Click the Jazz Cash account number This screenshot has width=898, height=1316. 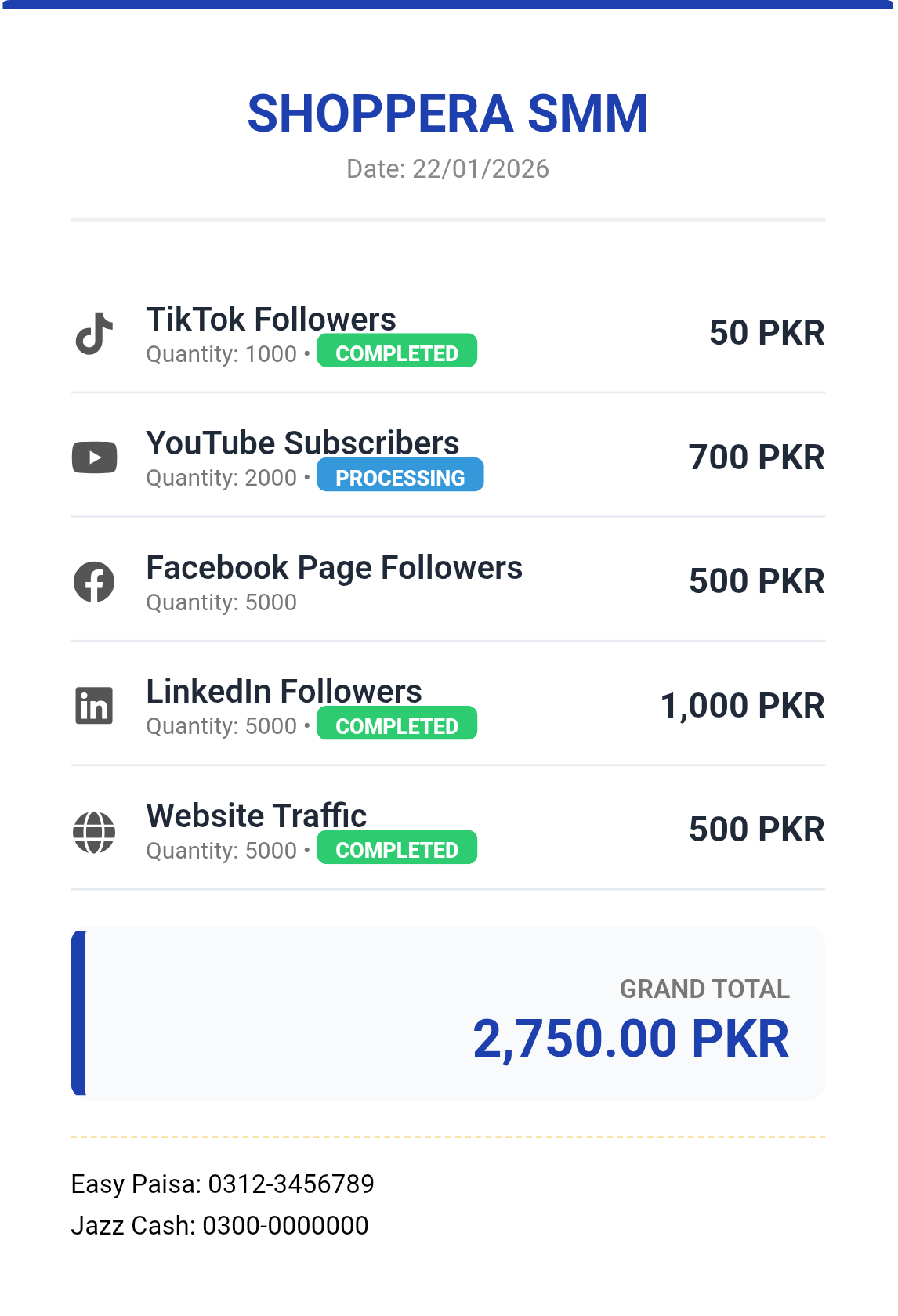285,1225
